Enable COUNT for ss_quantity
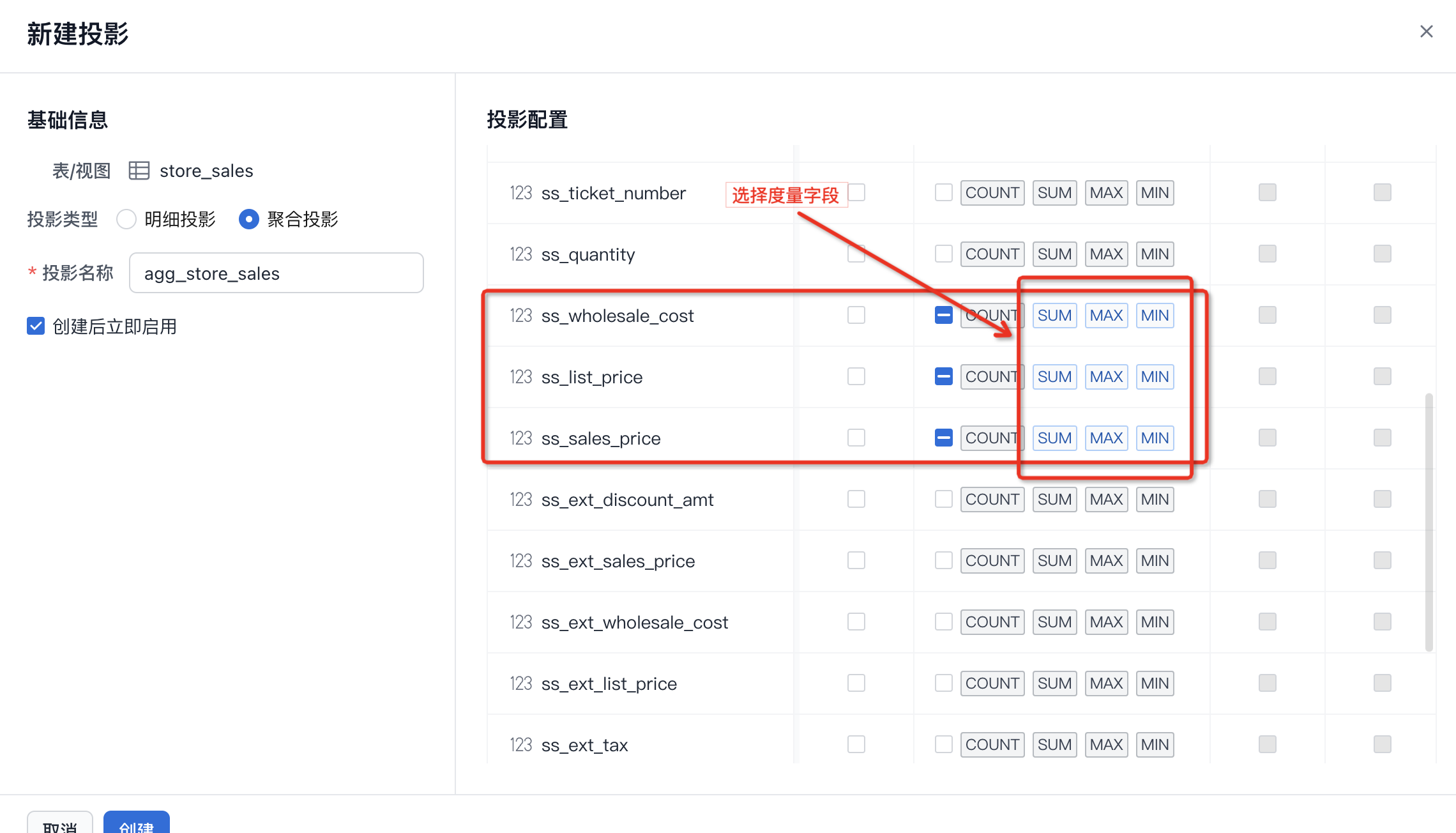 click(x=992, y=254)
